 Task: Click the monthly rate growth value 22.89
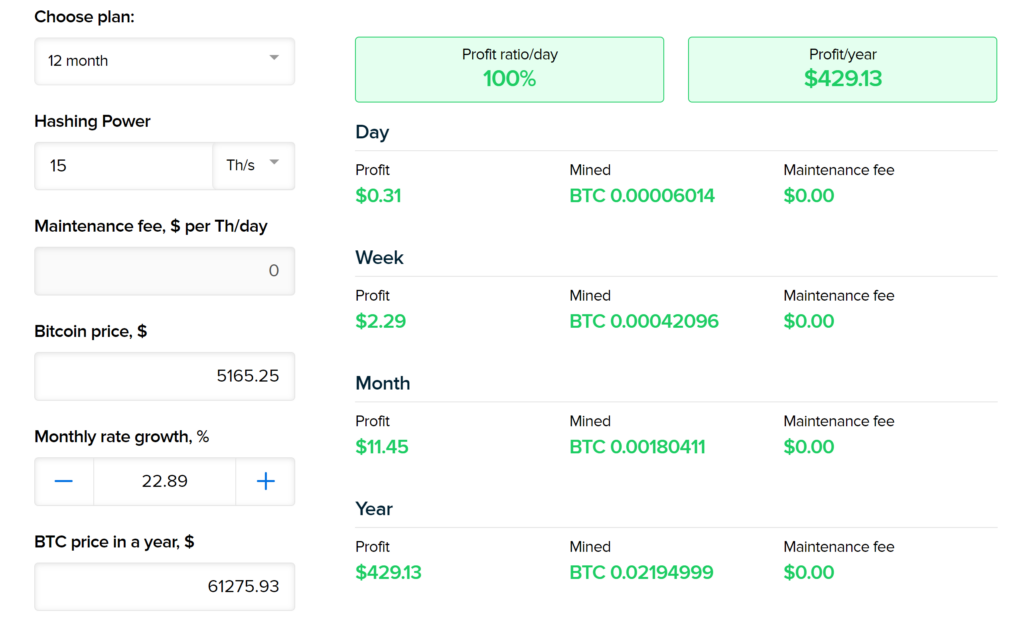pyautogui.click(x=165, y=482)
